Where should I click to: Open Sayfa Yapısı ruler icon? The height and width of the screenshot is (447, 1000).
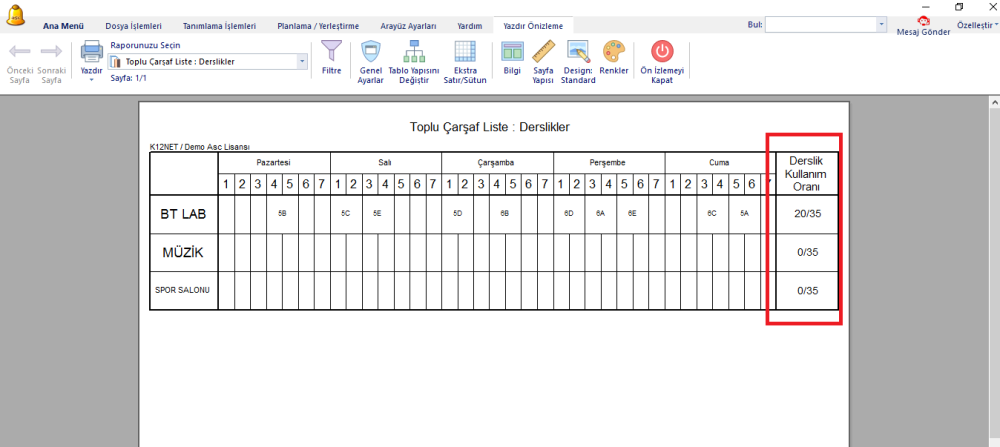coord(544,50)
